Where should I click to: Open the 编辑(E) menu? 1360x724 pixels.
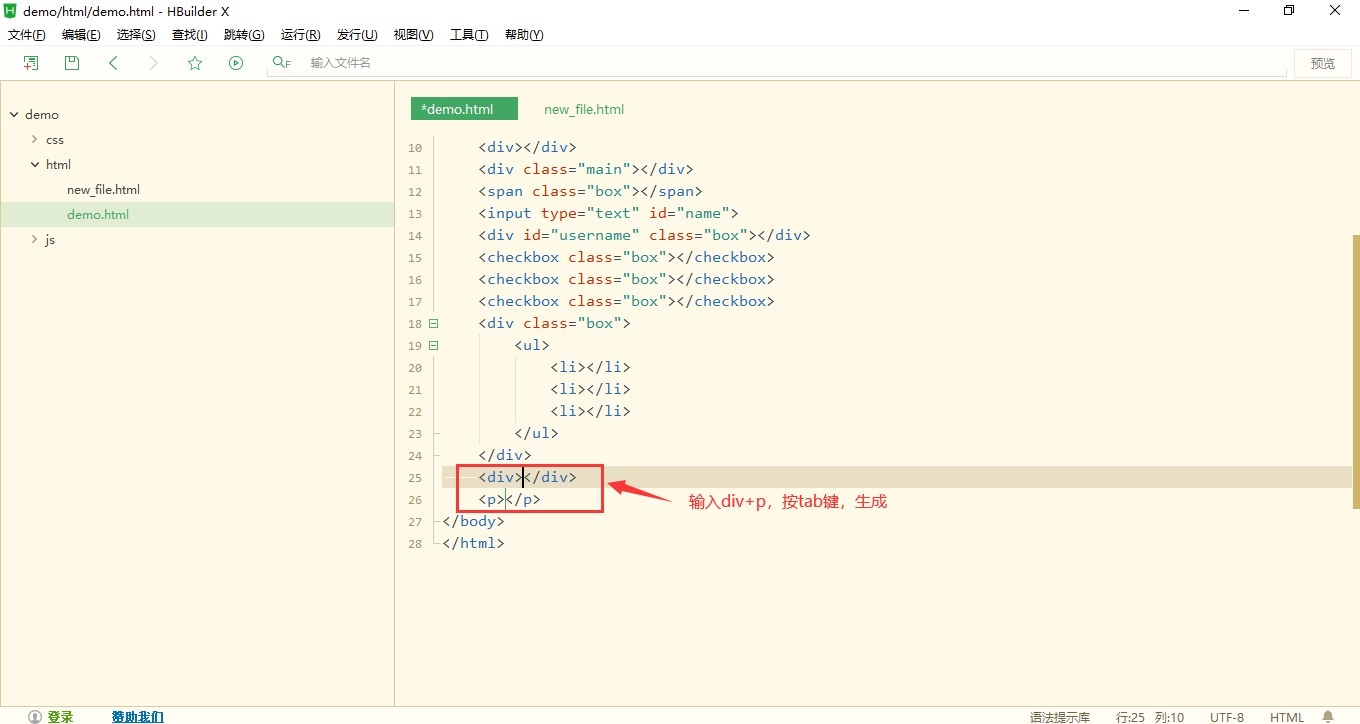coord(81,35)
